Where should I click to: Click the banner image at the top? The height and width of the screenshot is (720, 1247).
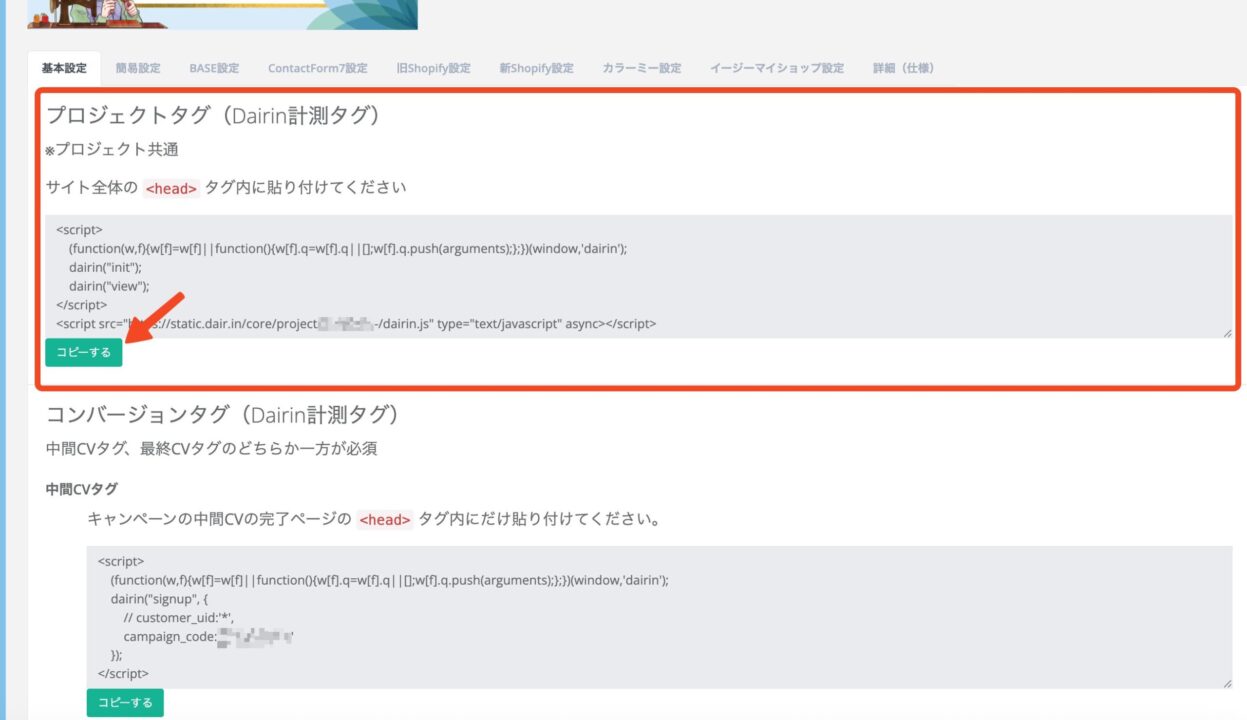coord(222,14)
